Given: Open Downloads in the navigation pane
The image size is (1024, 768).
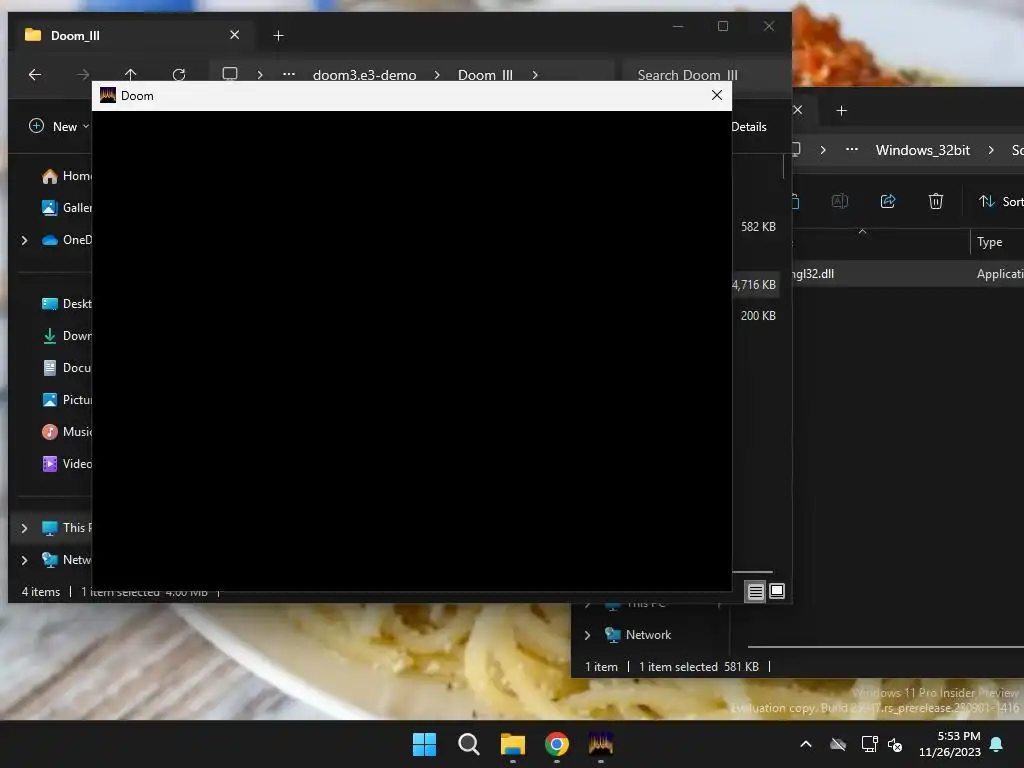Looking at the screenshot, I should click(x=66, y=336).
